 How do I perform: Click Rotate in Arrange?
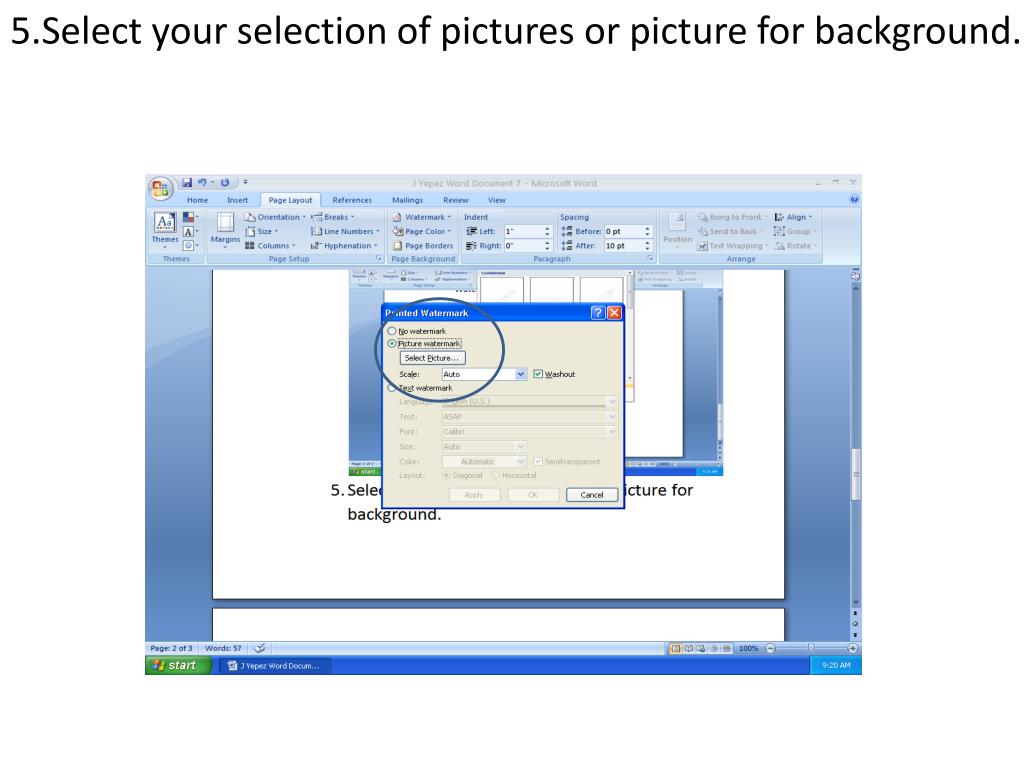[795, 246]
